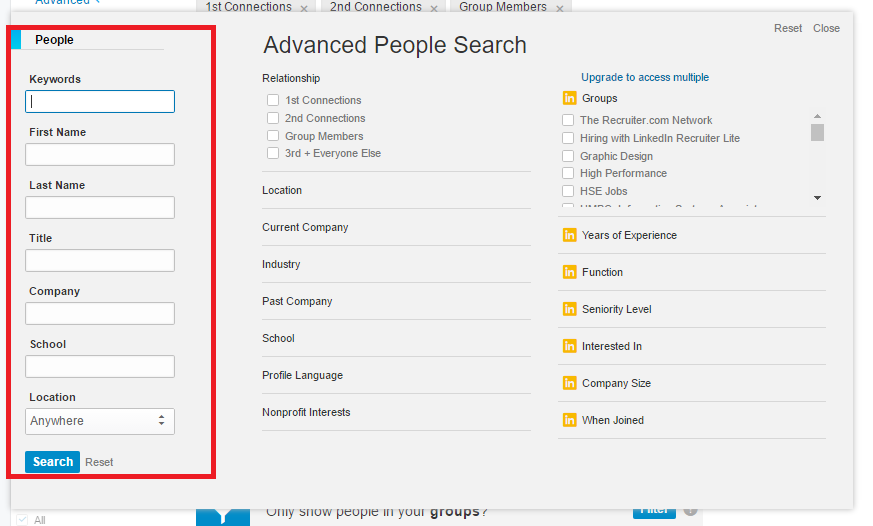Focus the Last Name input field
873x526 pixels.
100,207
